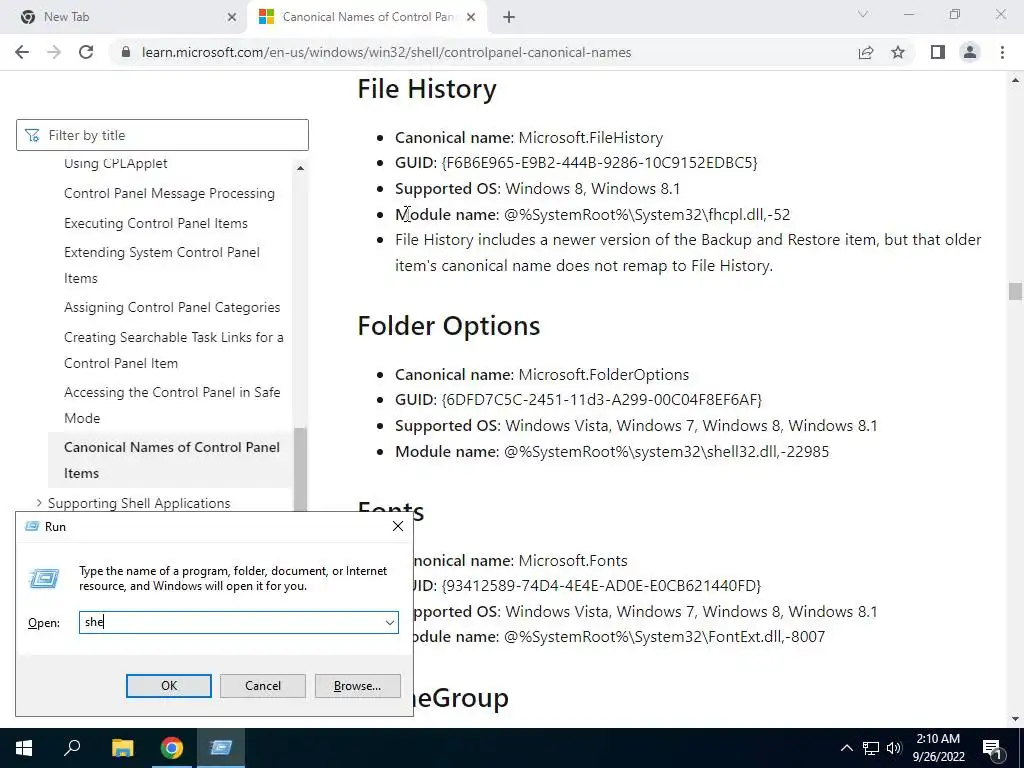Click the text Microsoft.Fonts
Image resolution: width=1024 pixels, height=768 pixels.
pos(573,561)
